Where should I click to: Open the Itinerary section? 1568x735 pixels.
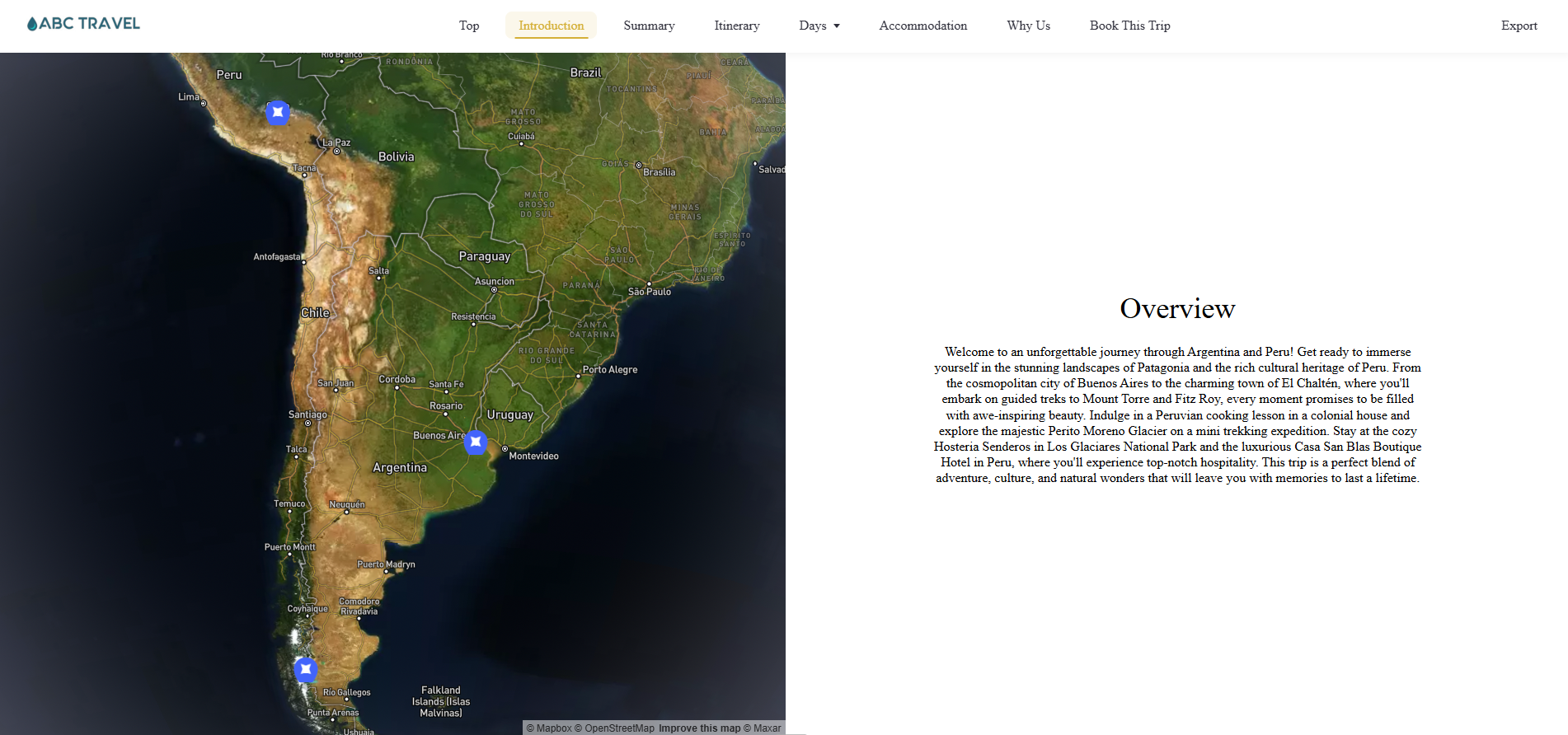(x=737, y=26)
